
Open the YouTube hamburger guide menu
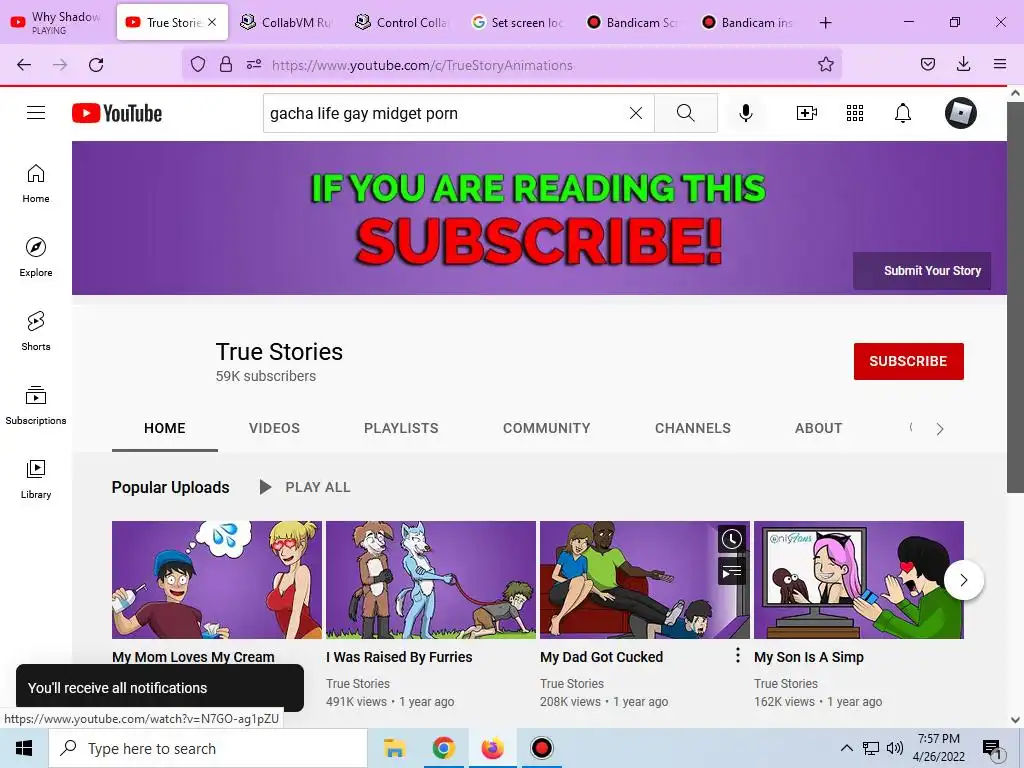point(36,113)
